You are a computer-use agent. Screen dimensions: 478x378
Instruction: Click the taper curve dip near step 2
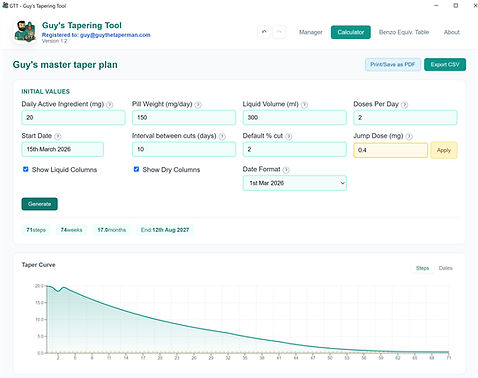click(58, 291)
